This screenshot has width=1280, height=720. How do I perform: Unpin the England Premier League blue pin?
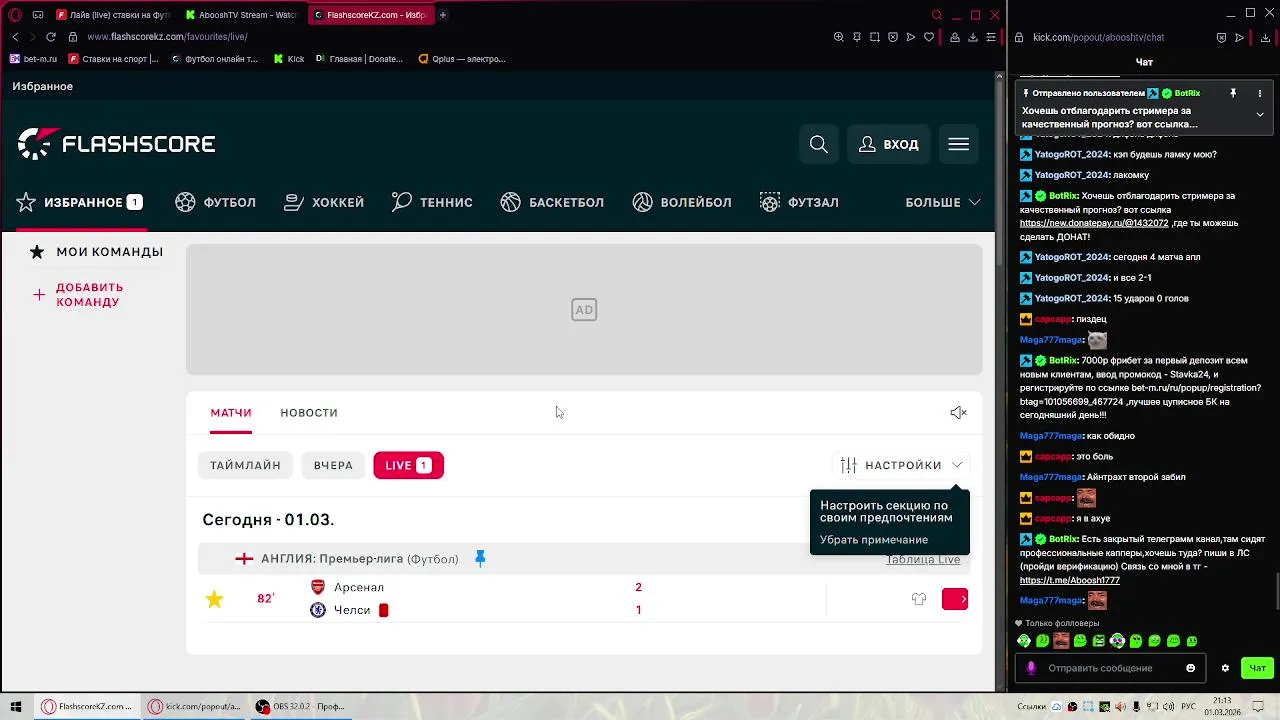480,559
